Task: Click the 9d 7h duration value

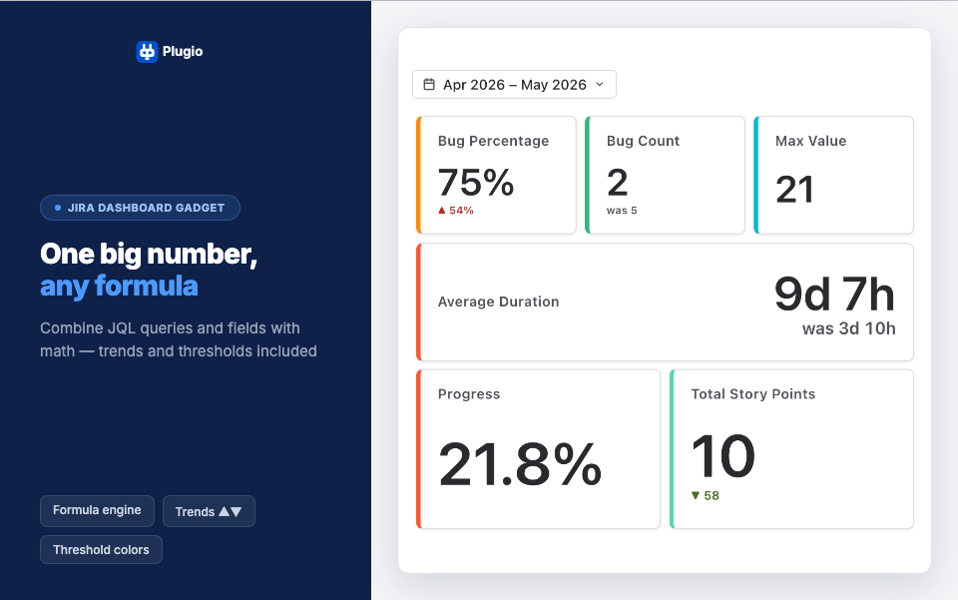Action: [835, 295]
